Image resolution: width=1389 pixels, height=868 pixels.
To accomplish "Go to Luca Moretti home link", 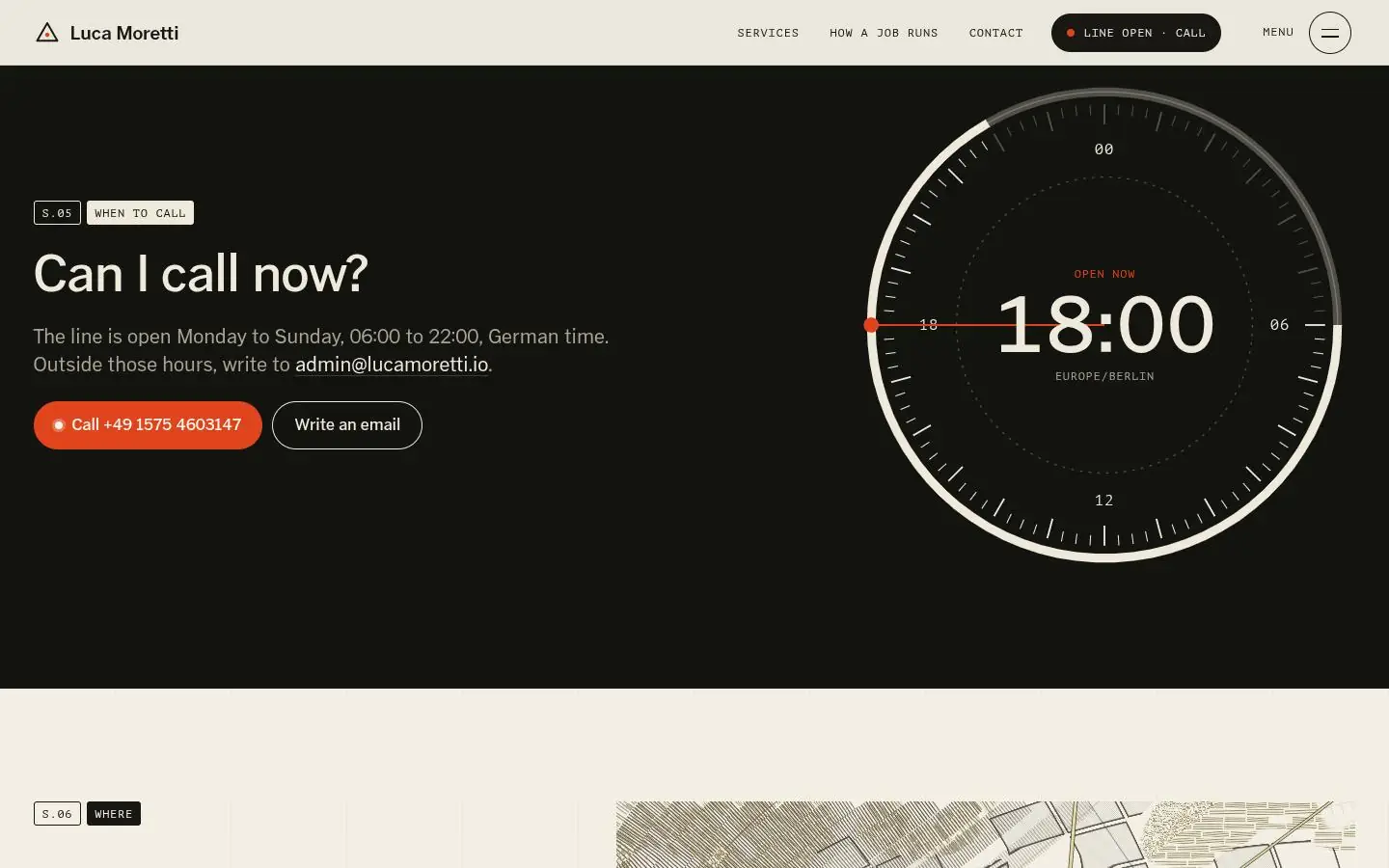I will 107,33.
